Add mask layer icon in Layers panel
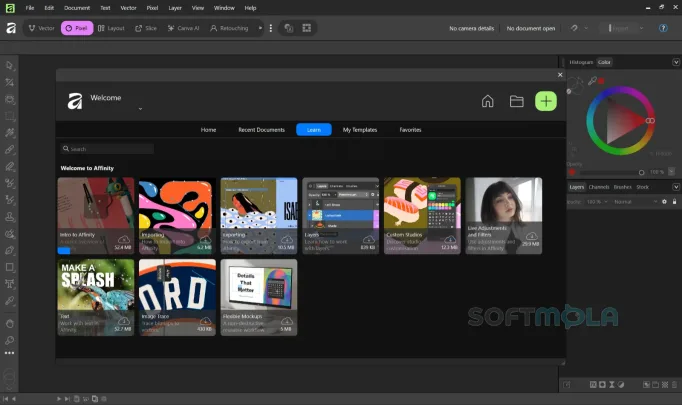Image resolution: width=682 pixels, height=405 pixels. 602,385
